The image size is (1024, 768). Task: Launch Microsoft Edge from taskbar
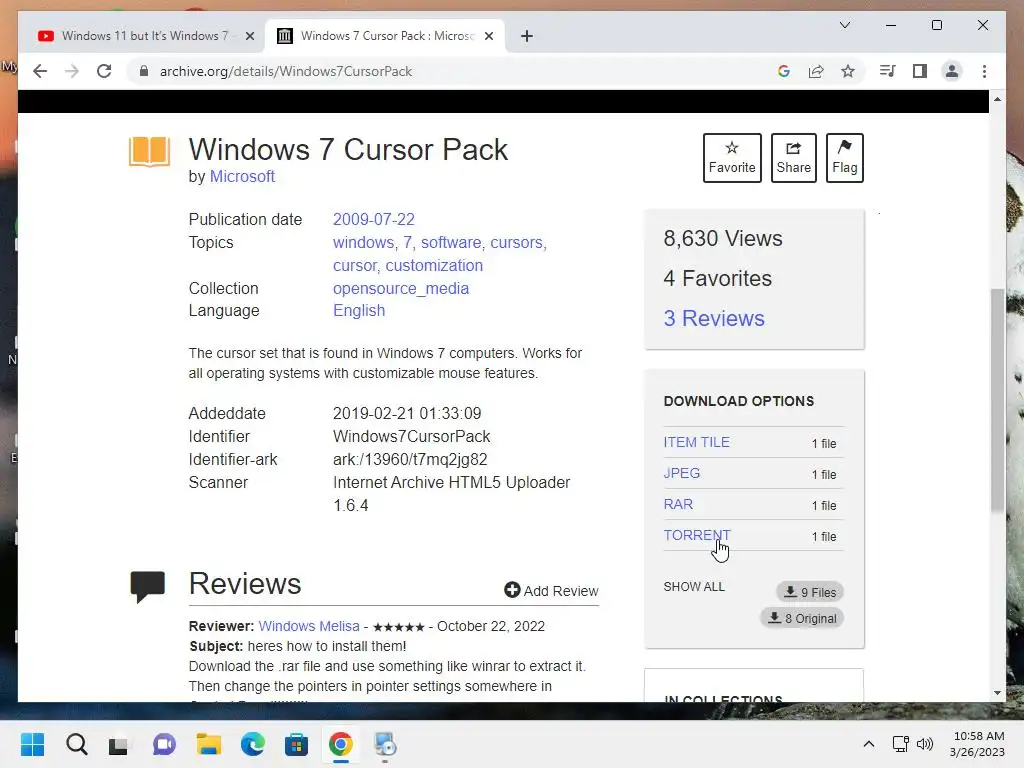[x=253, y=744]
